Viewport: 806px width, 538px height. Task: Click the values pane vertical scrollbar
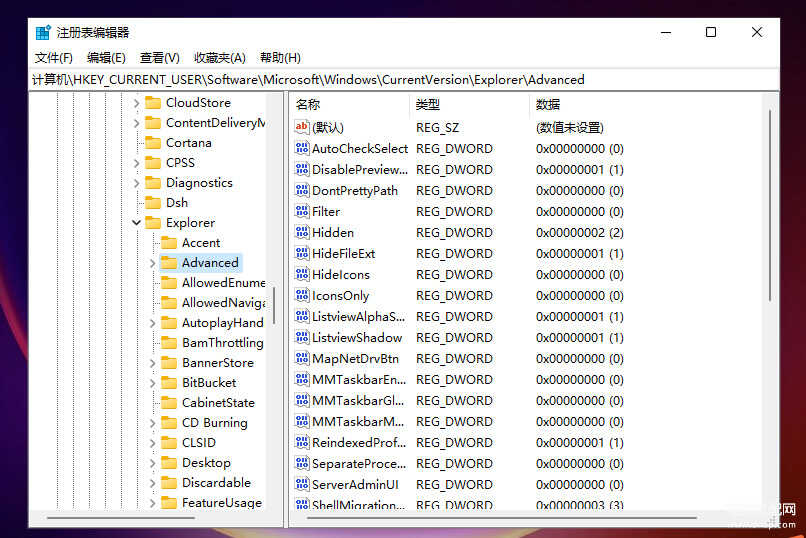(770, 206)
